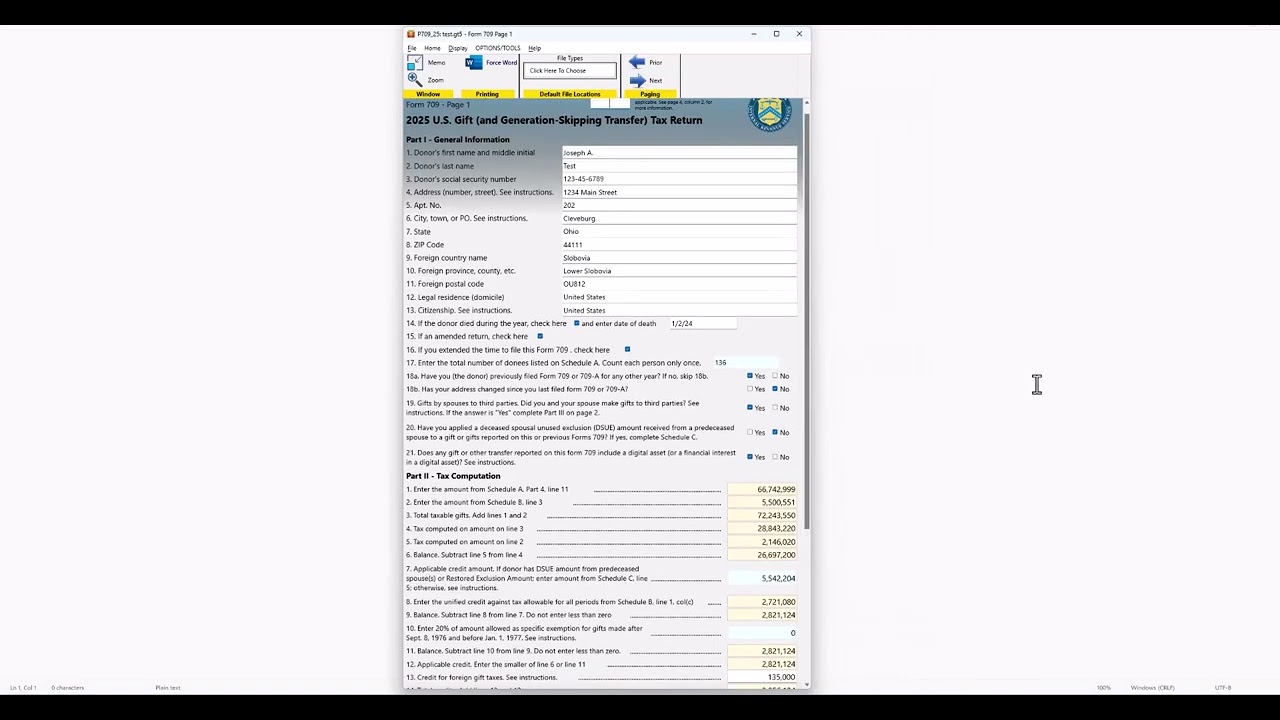The height and width of the screenshot is (720, 1280).
Task: Click the city field showing Cleveburg
Action: [679, 218]
